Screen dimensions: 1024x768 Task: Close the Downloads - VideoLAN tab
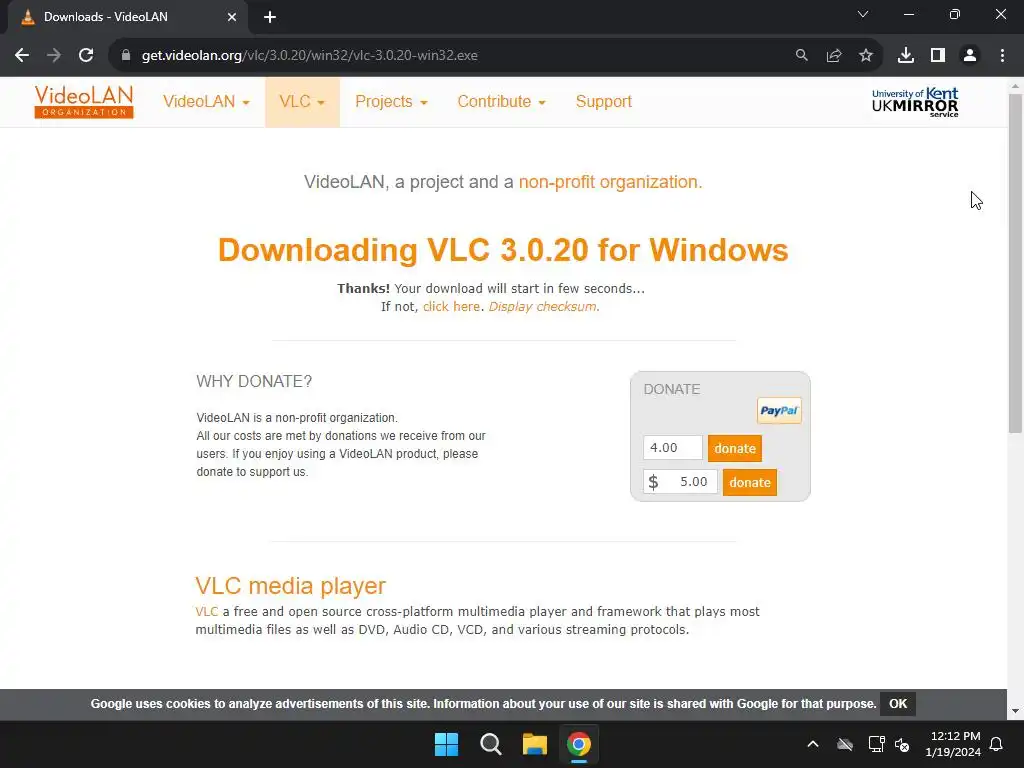click(x=232, y=17)
